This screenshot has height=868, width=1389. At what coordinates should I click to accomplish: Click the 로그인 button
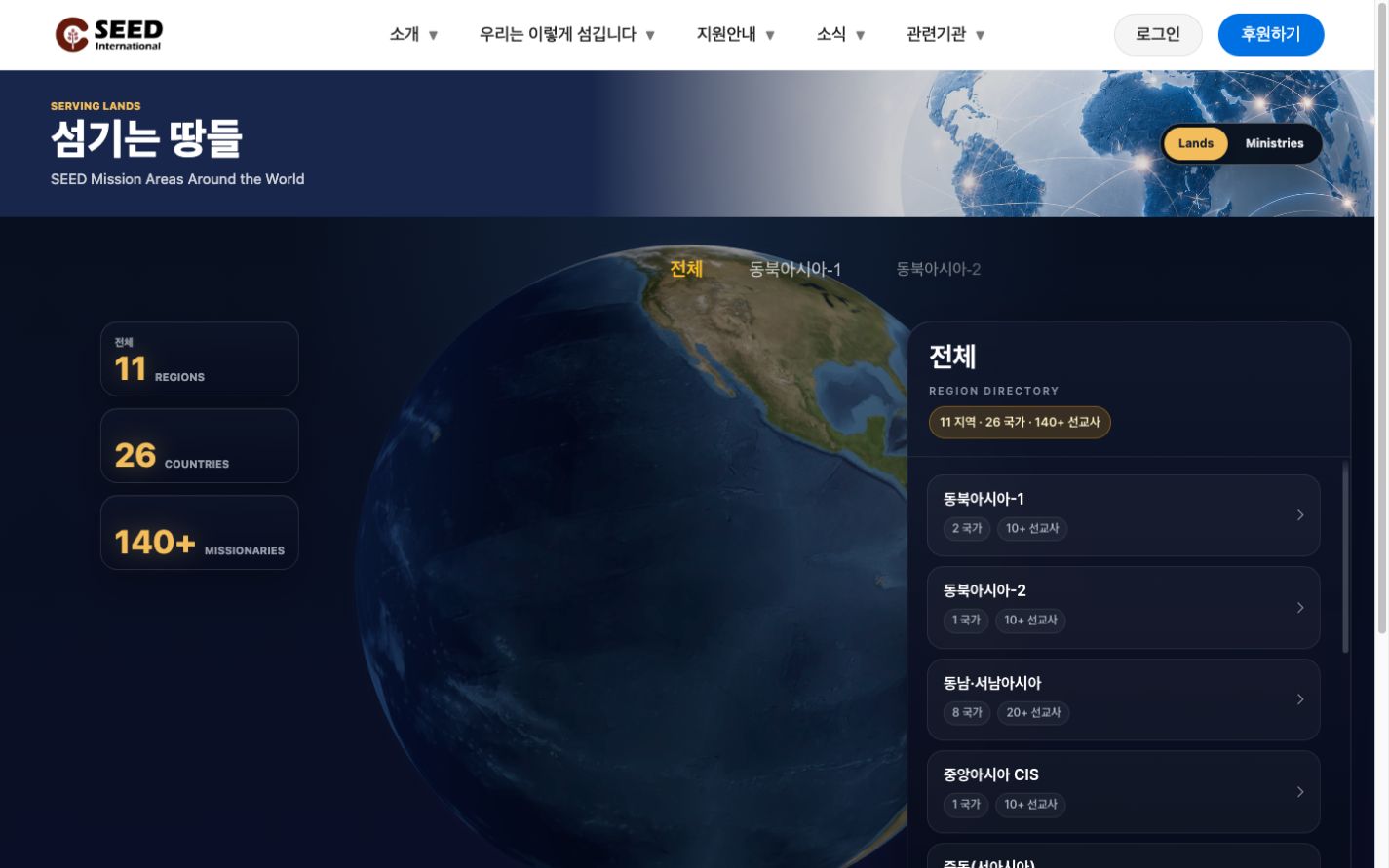click(x=1158, y=34)
